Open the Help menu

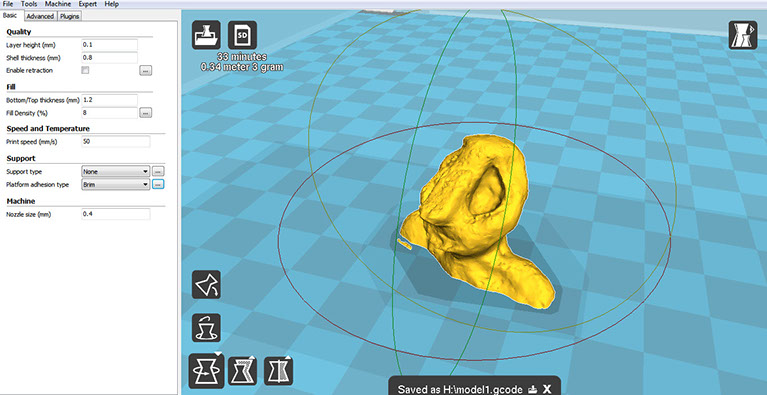tap(112, 4)
